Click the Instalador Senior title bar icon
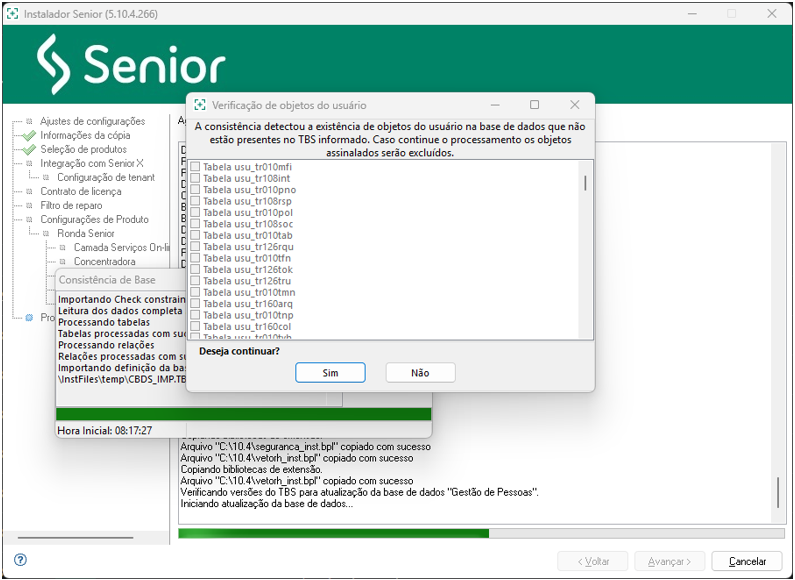The height and width of the screenshot is (580, 795). (13, 14)
